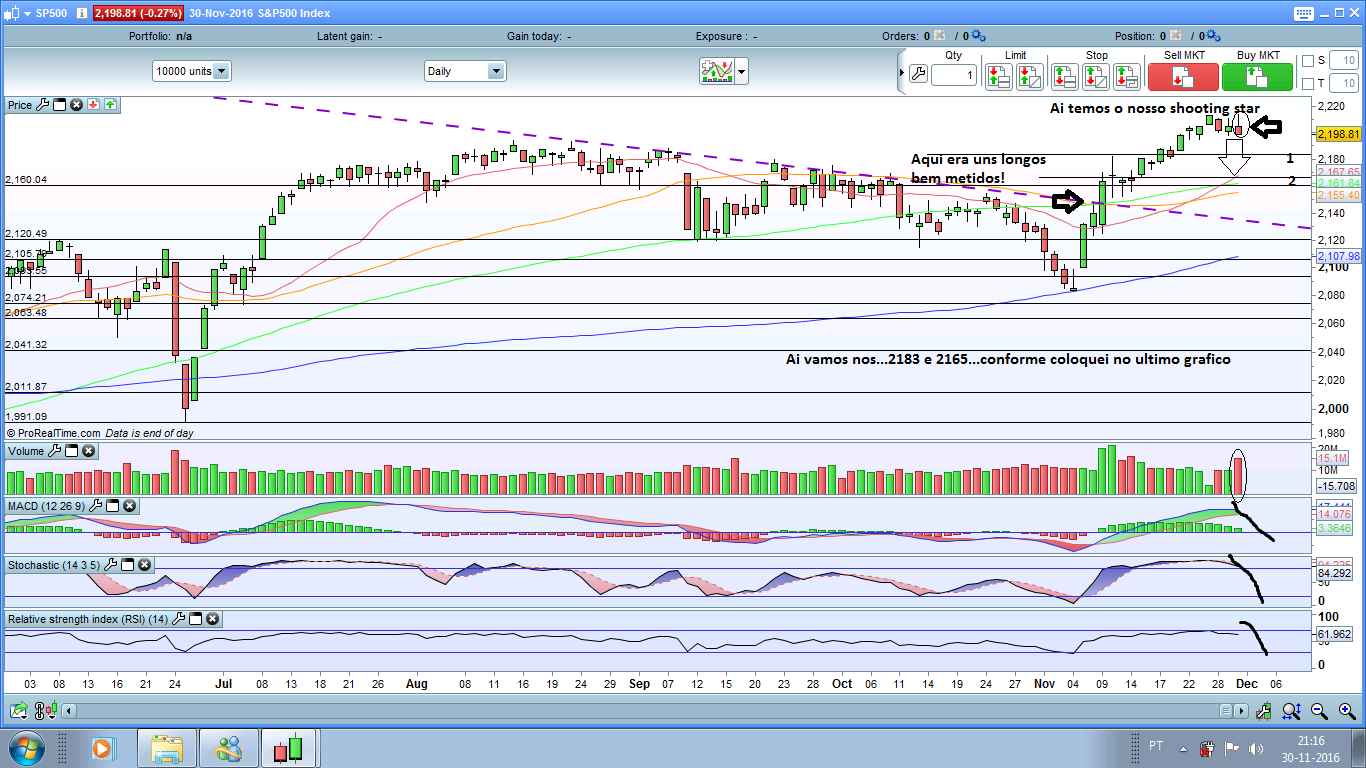Open MACD panel settings wrench
This screenshot has height=768, width=1366.
click(x=96, y=506)
